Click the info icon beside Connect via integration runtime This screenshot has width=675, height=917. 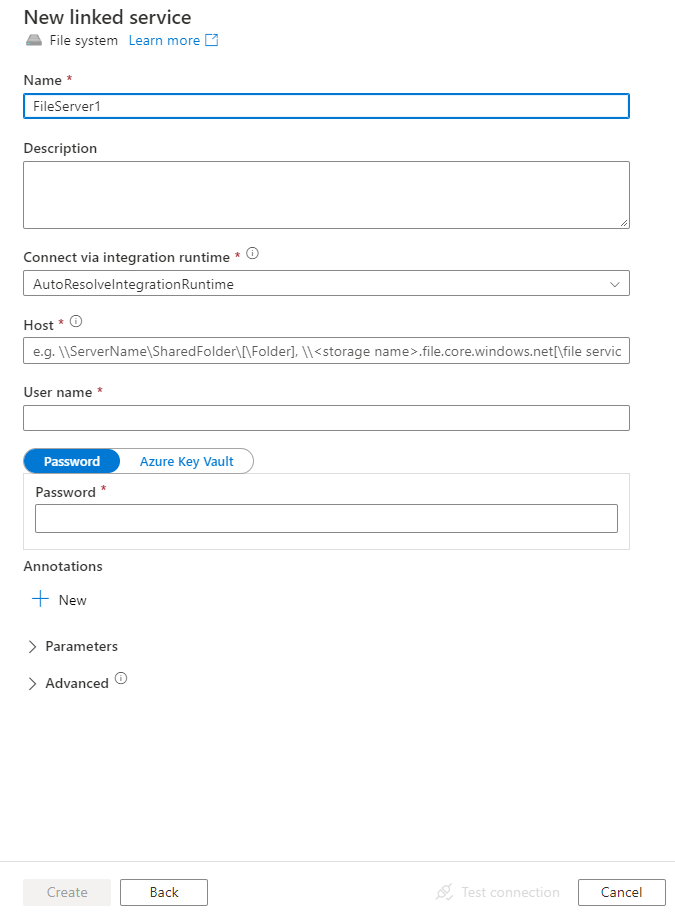click(251, 253)
